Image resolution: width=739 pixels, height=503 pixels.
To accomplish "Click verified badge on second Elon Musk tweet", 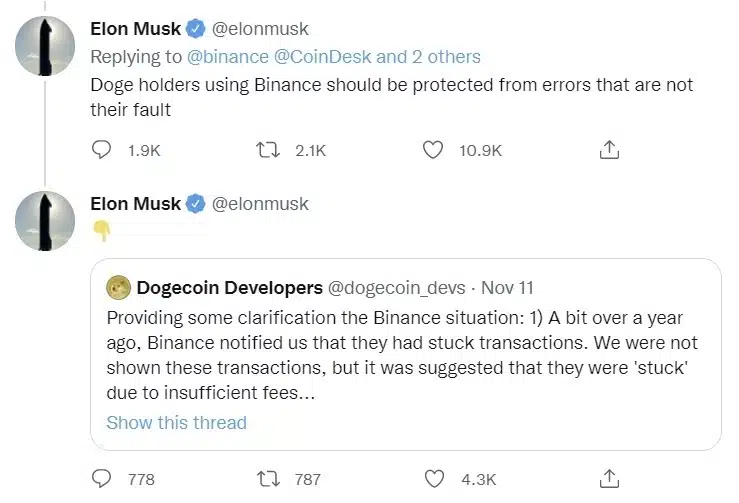I will pyautogui.click(x=196, y=204).
